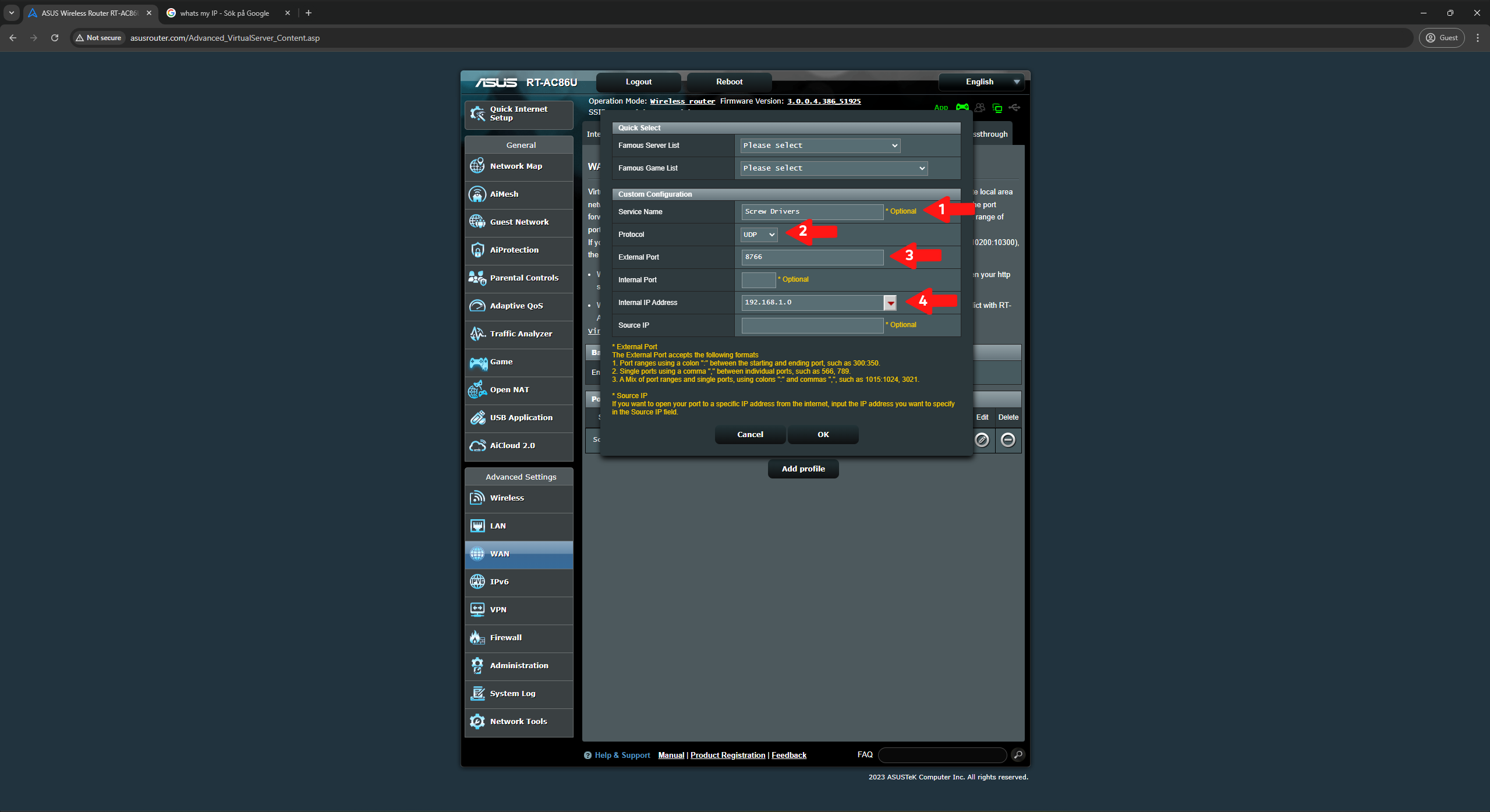Image resolution: width=1490 pixels, height=812 pixels.
Task: Click the Logout button
Action: tap(639, 82)
